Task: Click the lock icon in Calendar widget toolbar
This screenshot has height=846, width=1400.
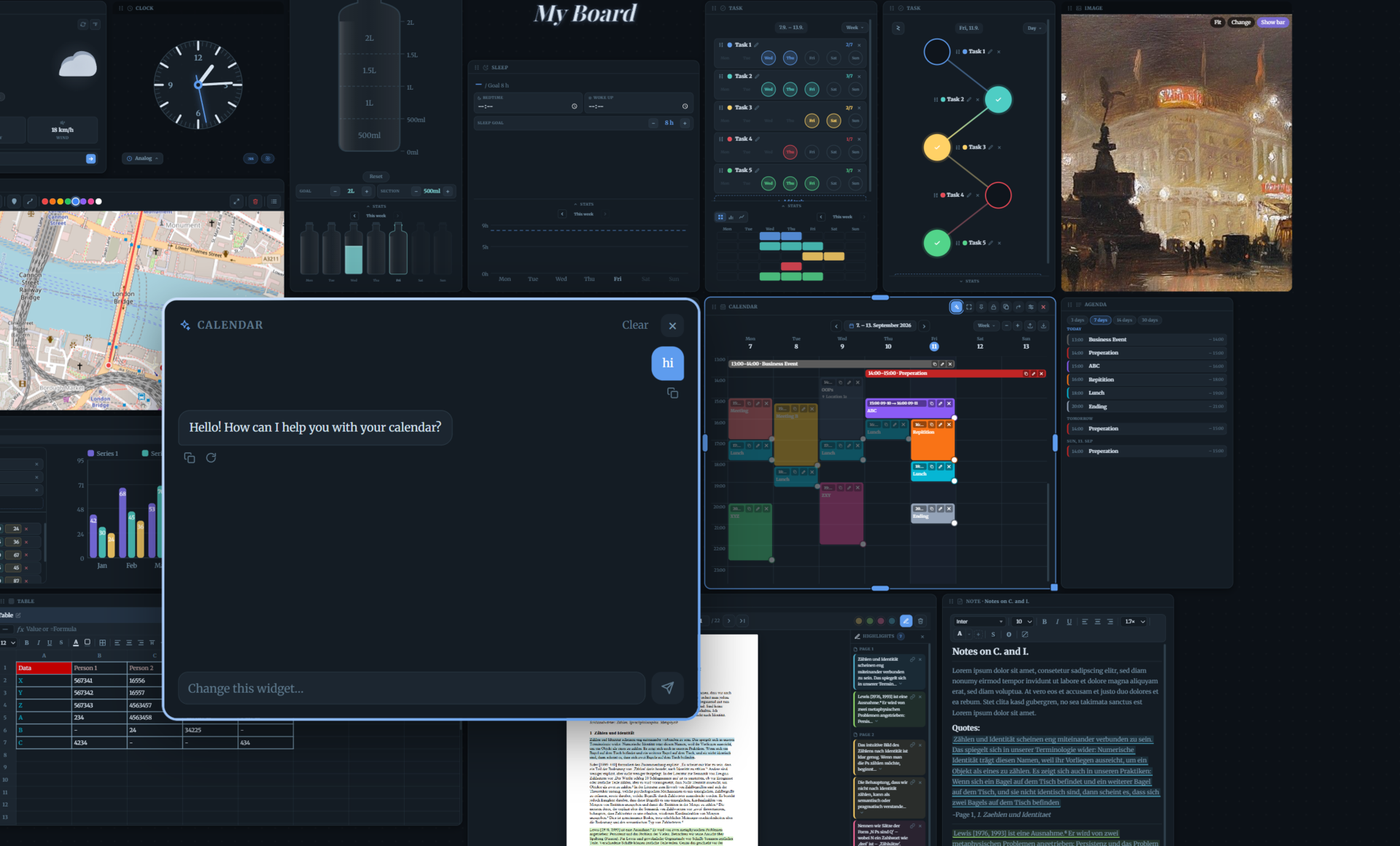Action: 993,307
